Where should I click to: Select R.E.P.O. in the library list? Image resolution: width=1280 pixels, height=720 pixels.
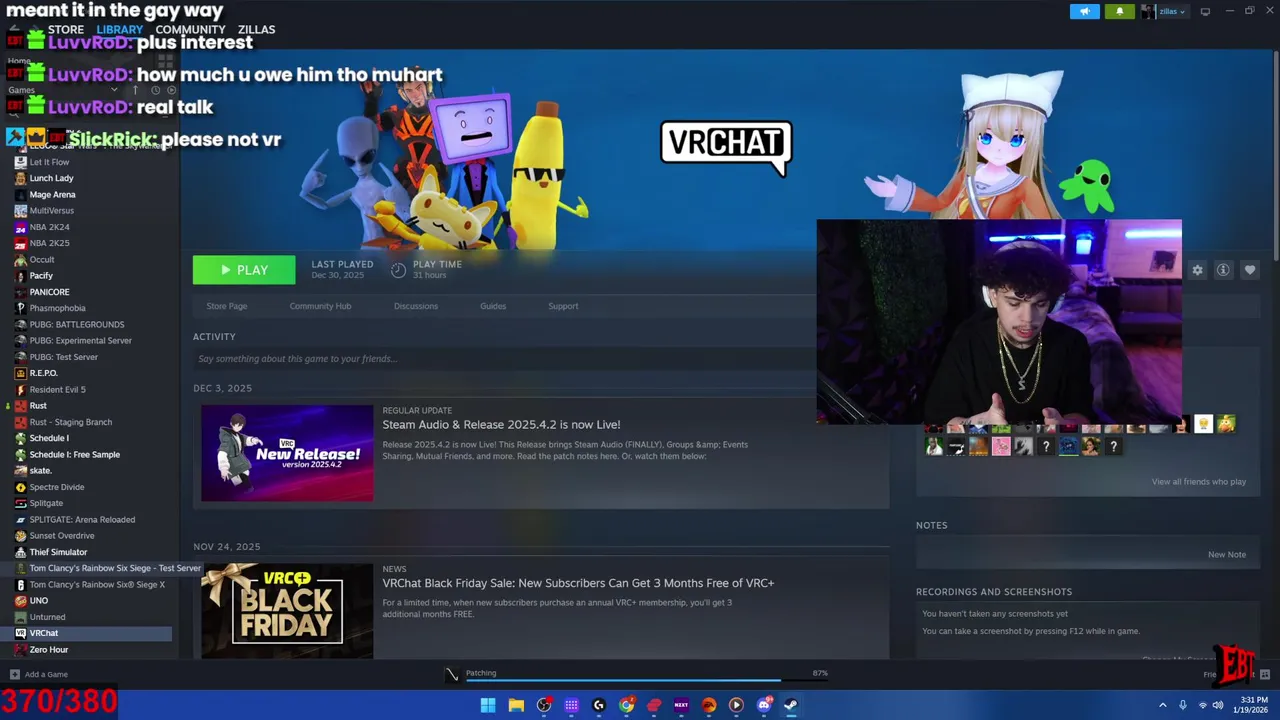[x=43, y=373]
